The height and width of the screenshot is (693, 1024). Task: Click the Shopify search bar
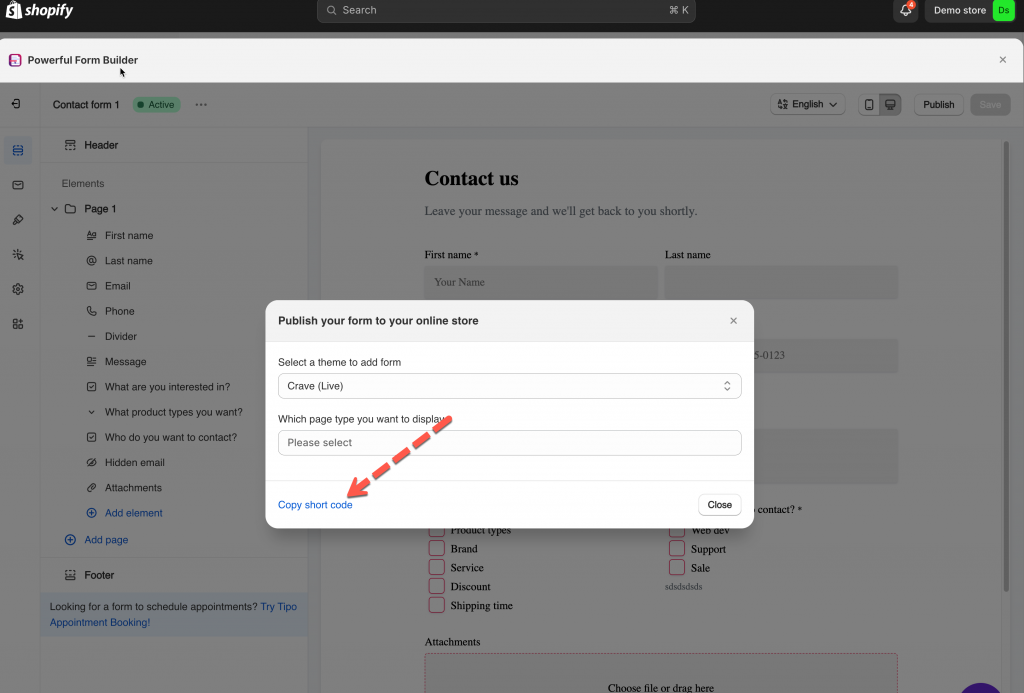(x=506, y=10)
